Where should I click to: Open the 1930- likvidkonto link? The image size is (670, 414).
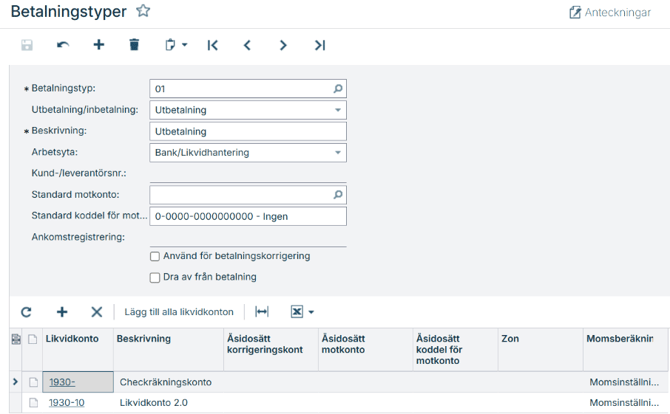click(62, 382)
